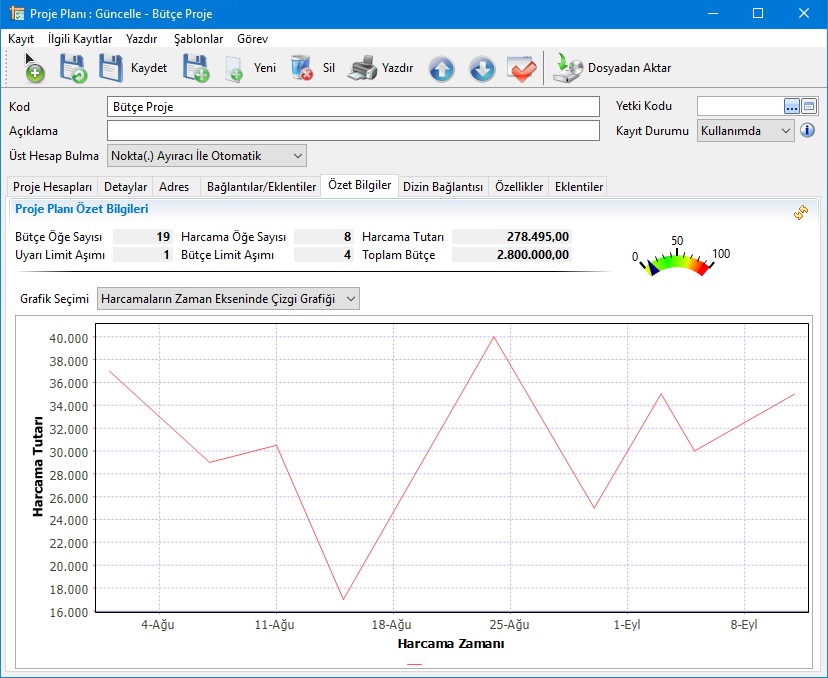Open the Şablonlar menu
This screenshot has width=828, height=678.
198,39
